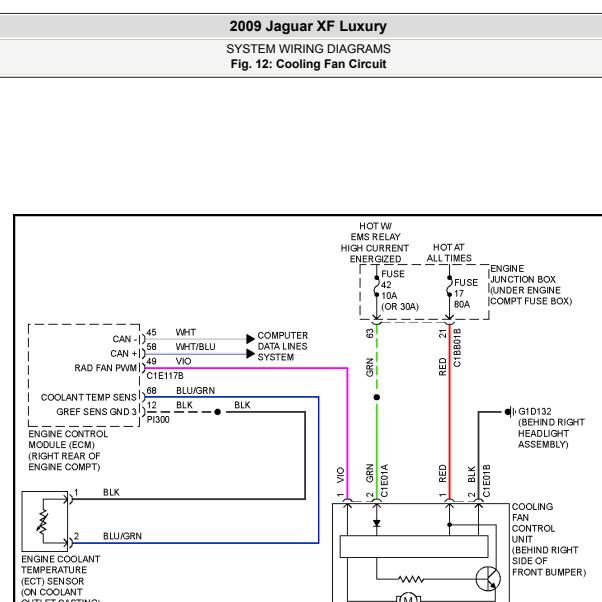Select the splice dot on dashed BLK wire
602x602 pixels.
(x=217, y=412)
